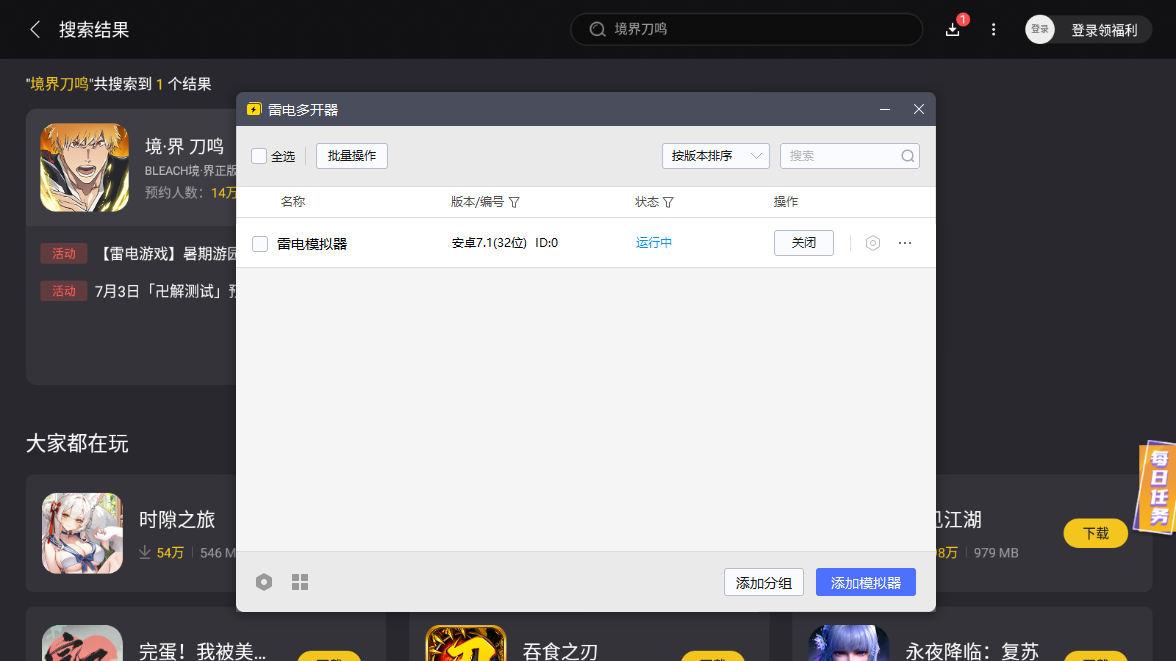Tick the checkbox beside 雷电模拟器
The width and height of the screenshot is (1176, 661).
[x=259, y=242]
